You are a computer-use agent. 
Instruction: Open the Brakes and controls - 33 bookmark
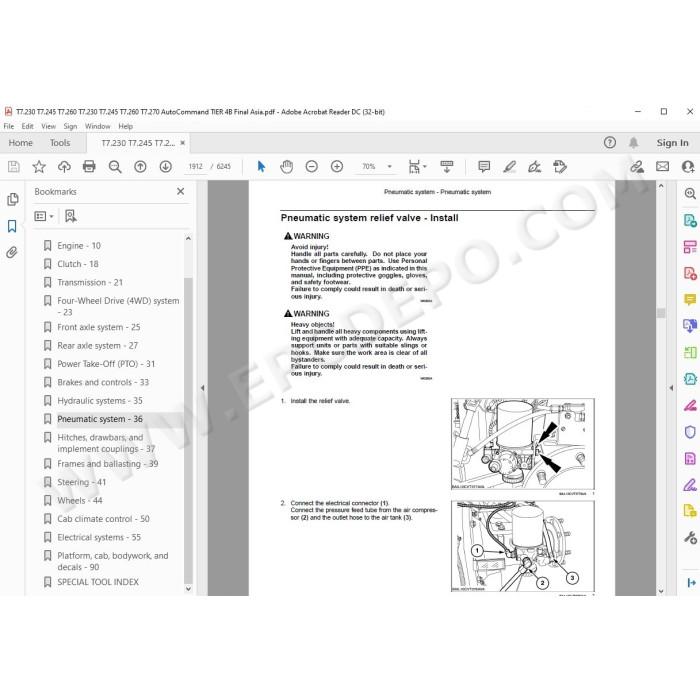tap(103, 382)
